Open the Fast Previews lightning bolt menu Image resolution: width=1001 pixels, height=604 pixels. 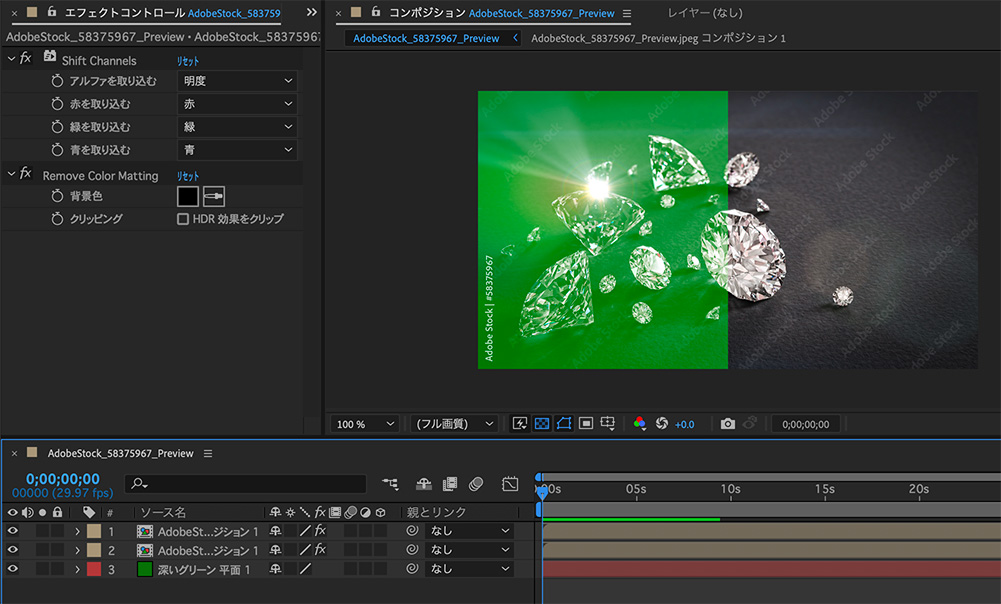519,423
